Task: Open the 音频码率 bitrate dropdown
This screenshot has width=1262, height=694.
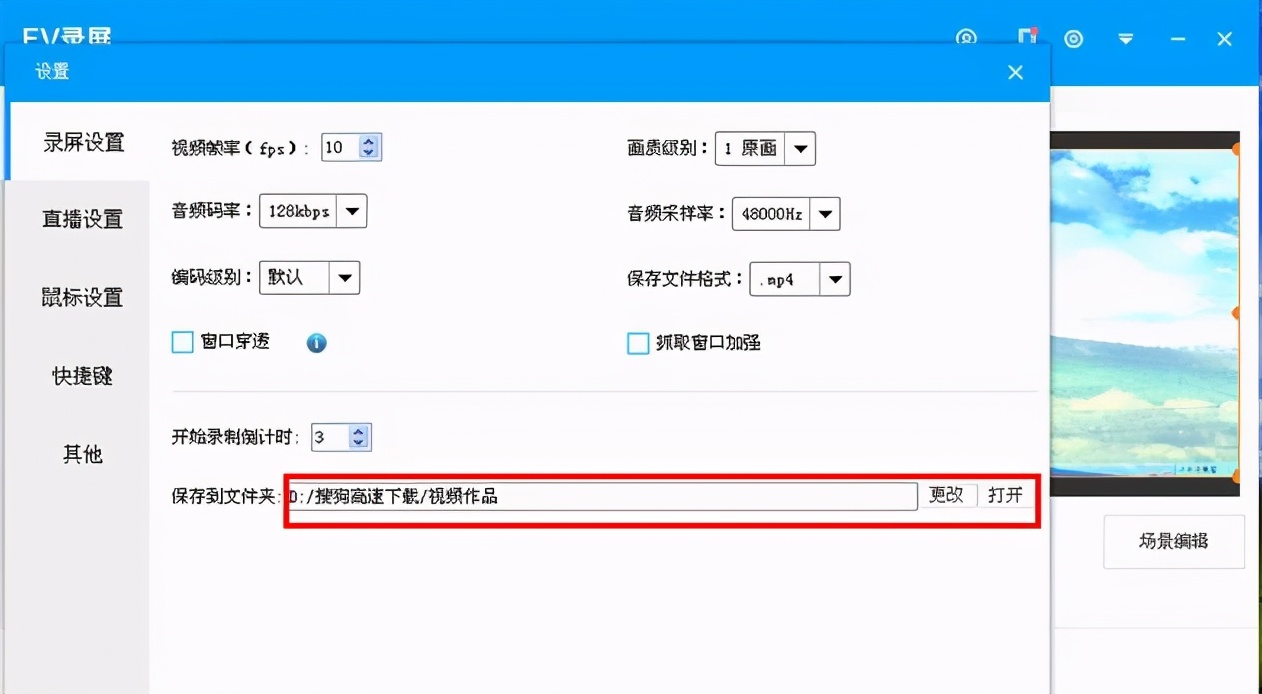Action: 352,211
